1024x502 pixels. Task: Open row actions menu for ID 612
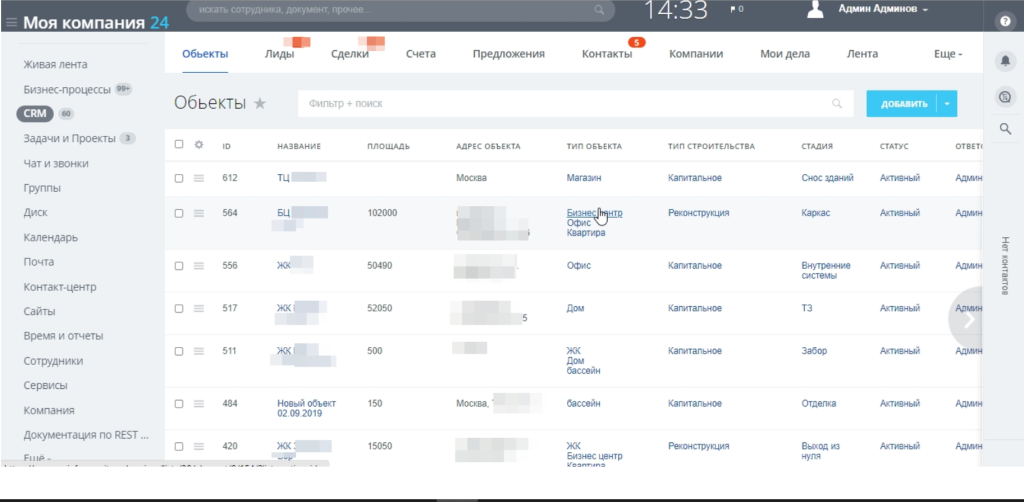[x=199, y=178]
